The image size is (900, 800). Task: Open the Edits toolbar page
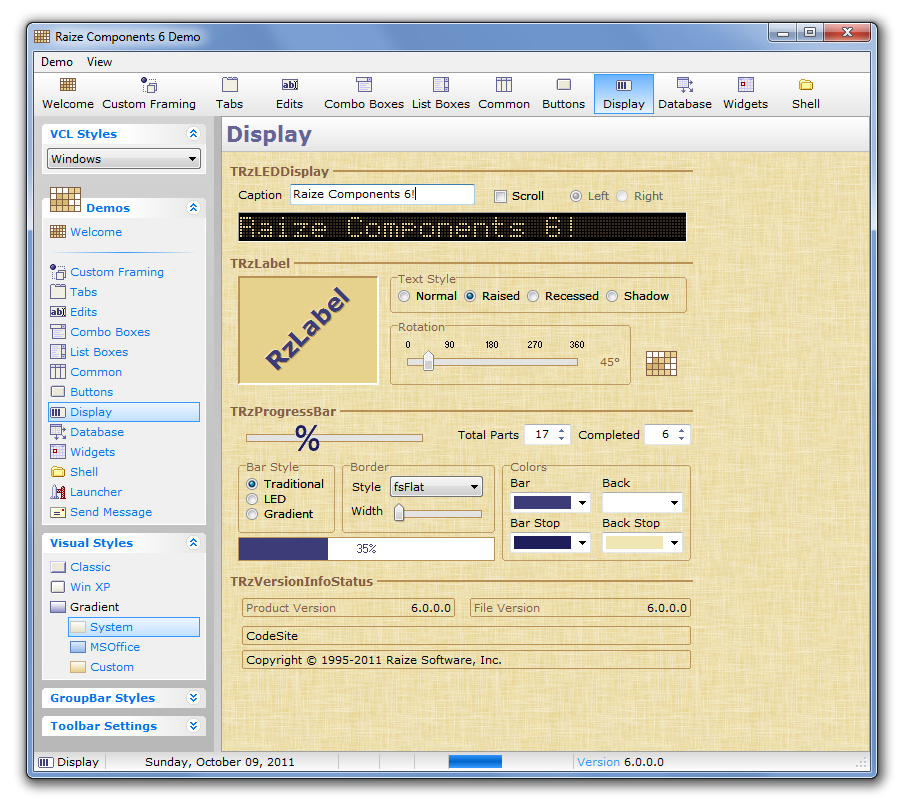pyautogui.click(x=289, y=94)
